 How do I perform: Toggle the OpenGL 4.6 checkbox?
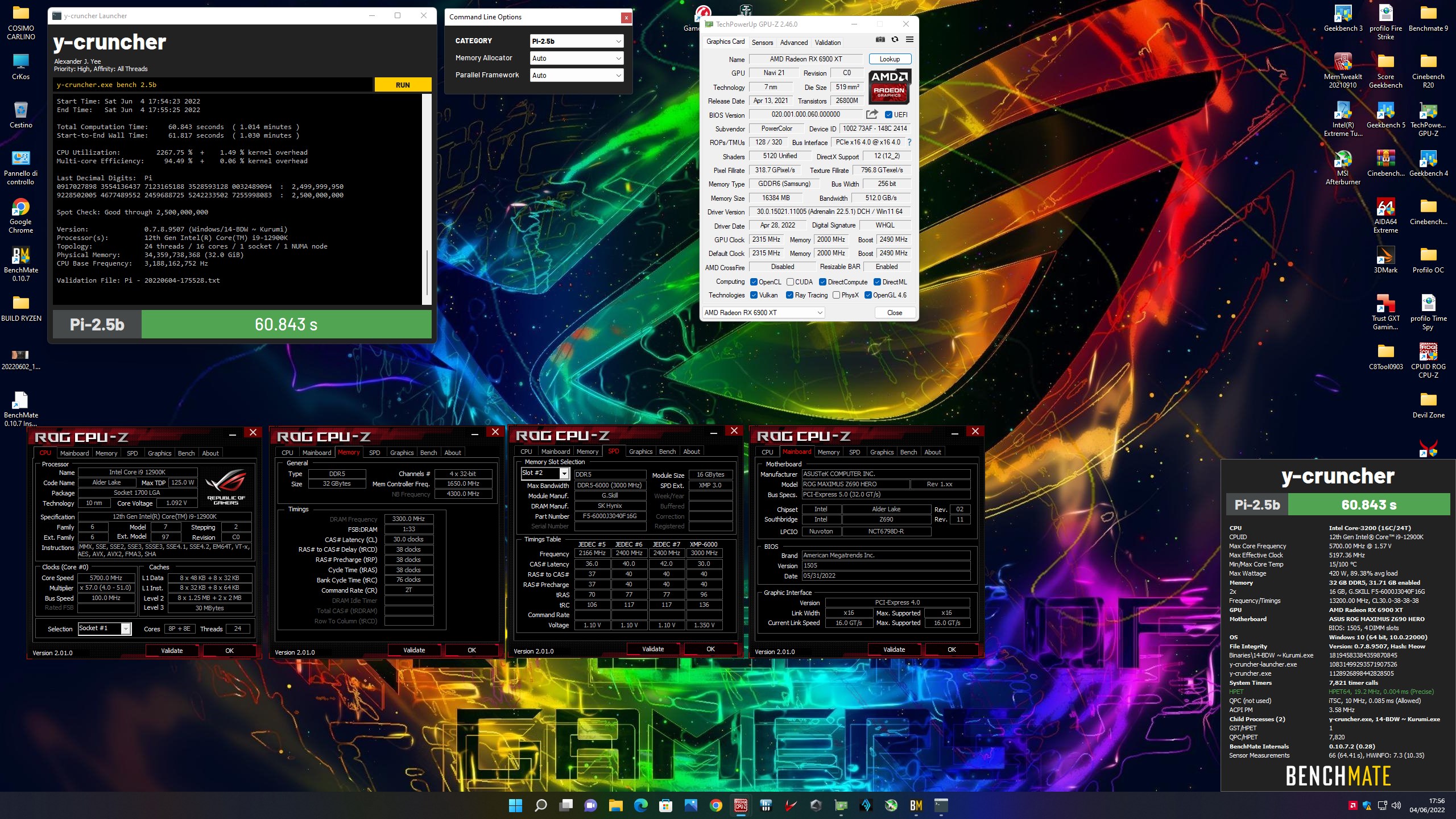(x=868, y=295)
